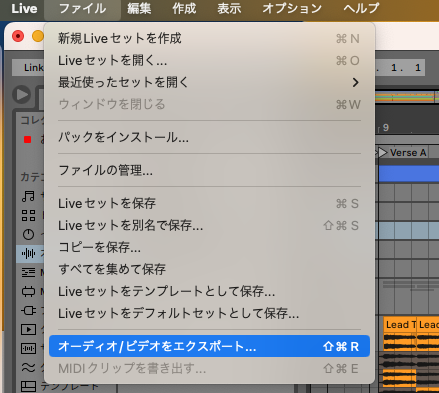
Task: Expand the 最近使ったセットを開く submenu
Action: (209, 82)
